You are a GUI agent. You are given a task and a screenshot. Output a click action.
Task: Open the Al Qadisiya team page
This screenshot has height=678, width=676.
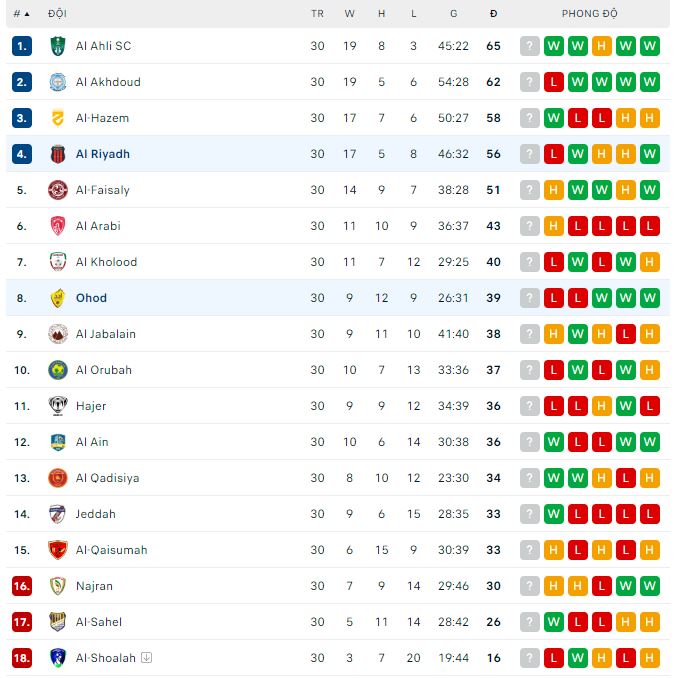click(x=107, y=478)
